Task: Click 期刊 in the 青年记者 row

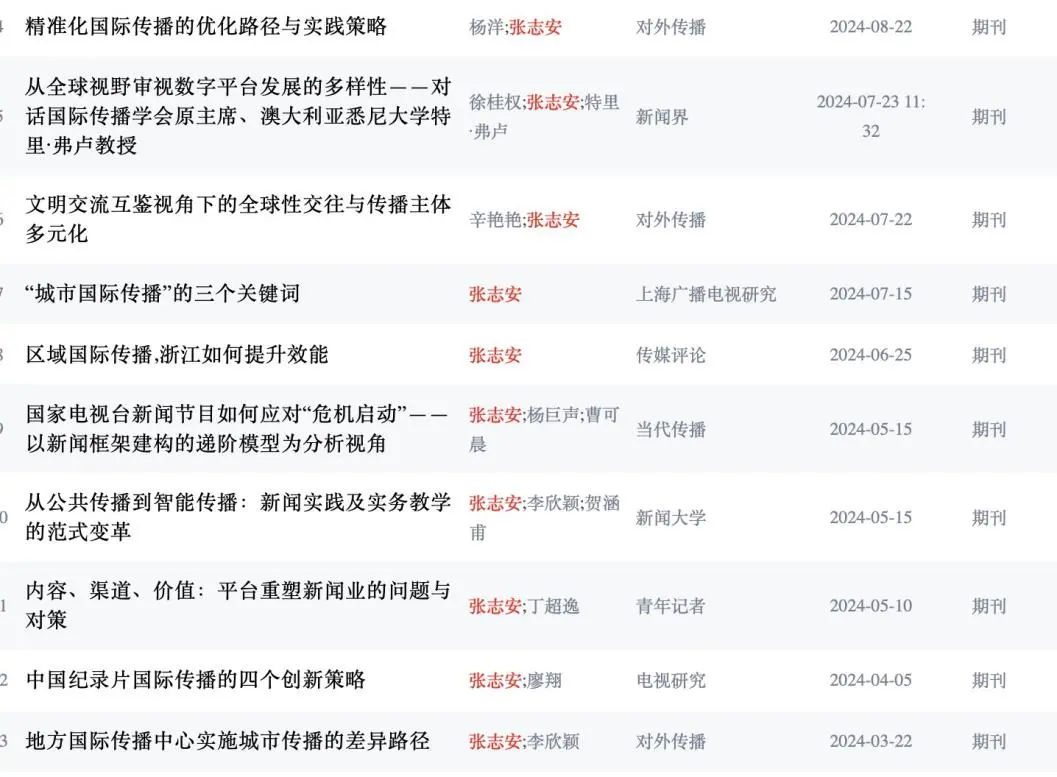Action: click(x=989, y=606)
